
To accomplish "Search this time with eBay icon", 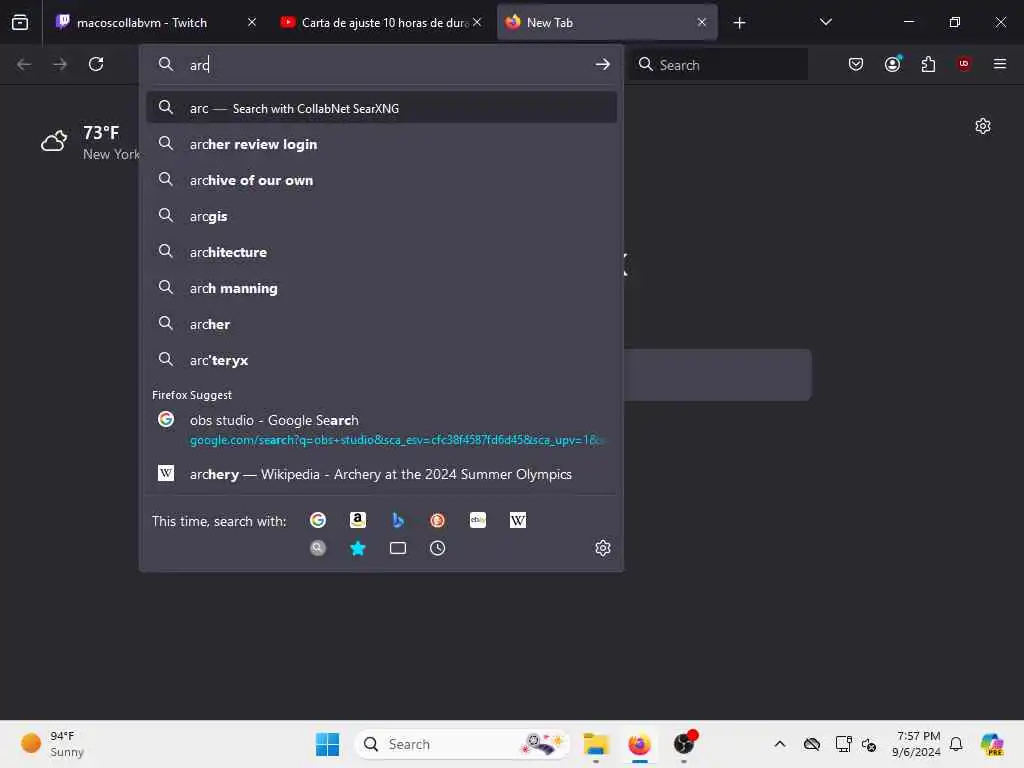I will click(477, 520).
